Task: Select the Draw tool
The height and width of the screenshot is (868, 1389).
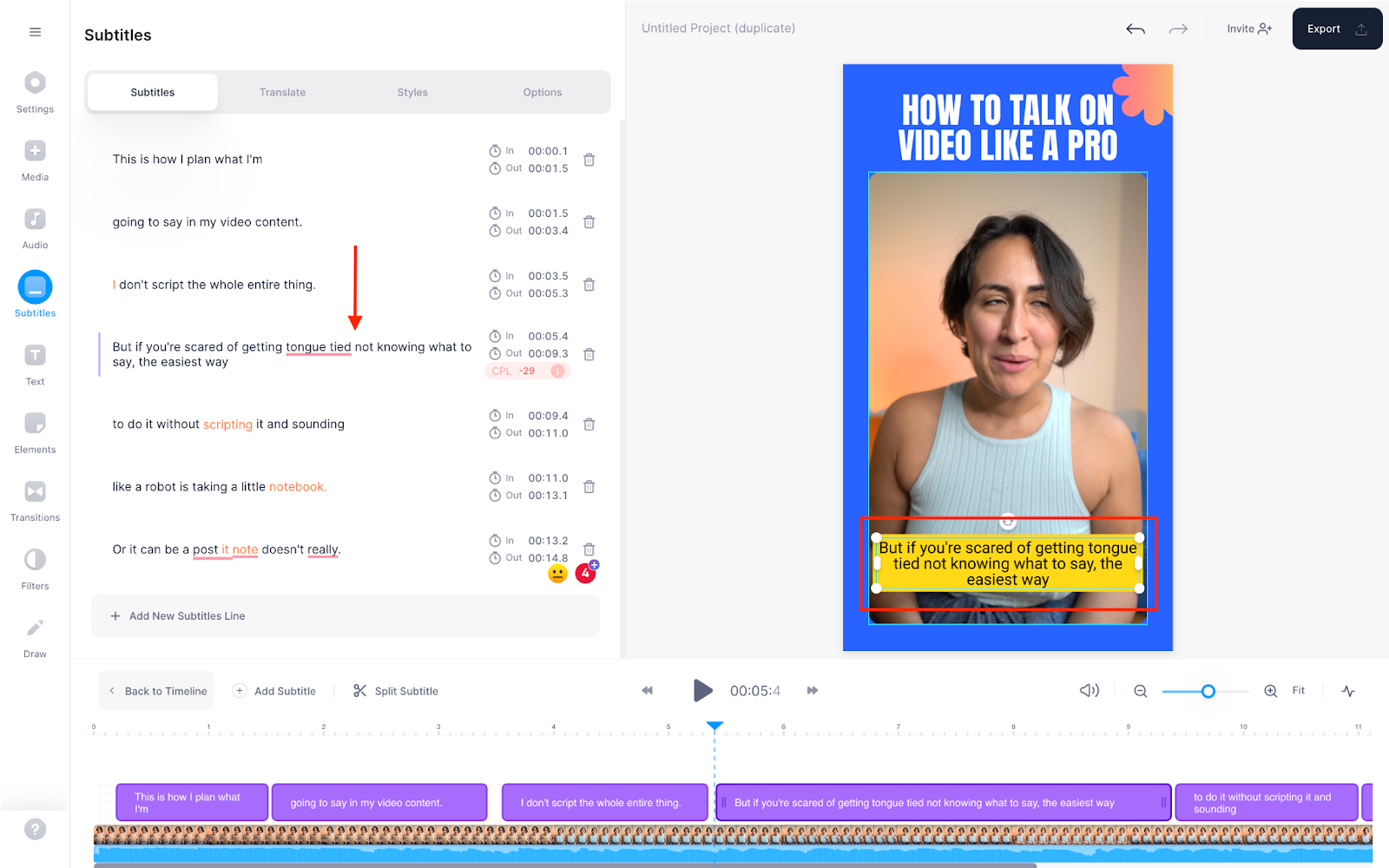Action: [x=35, y=638]
